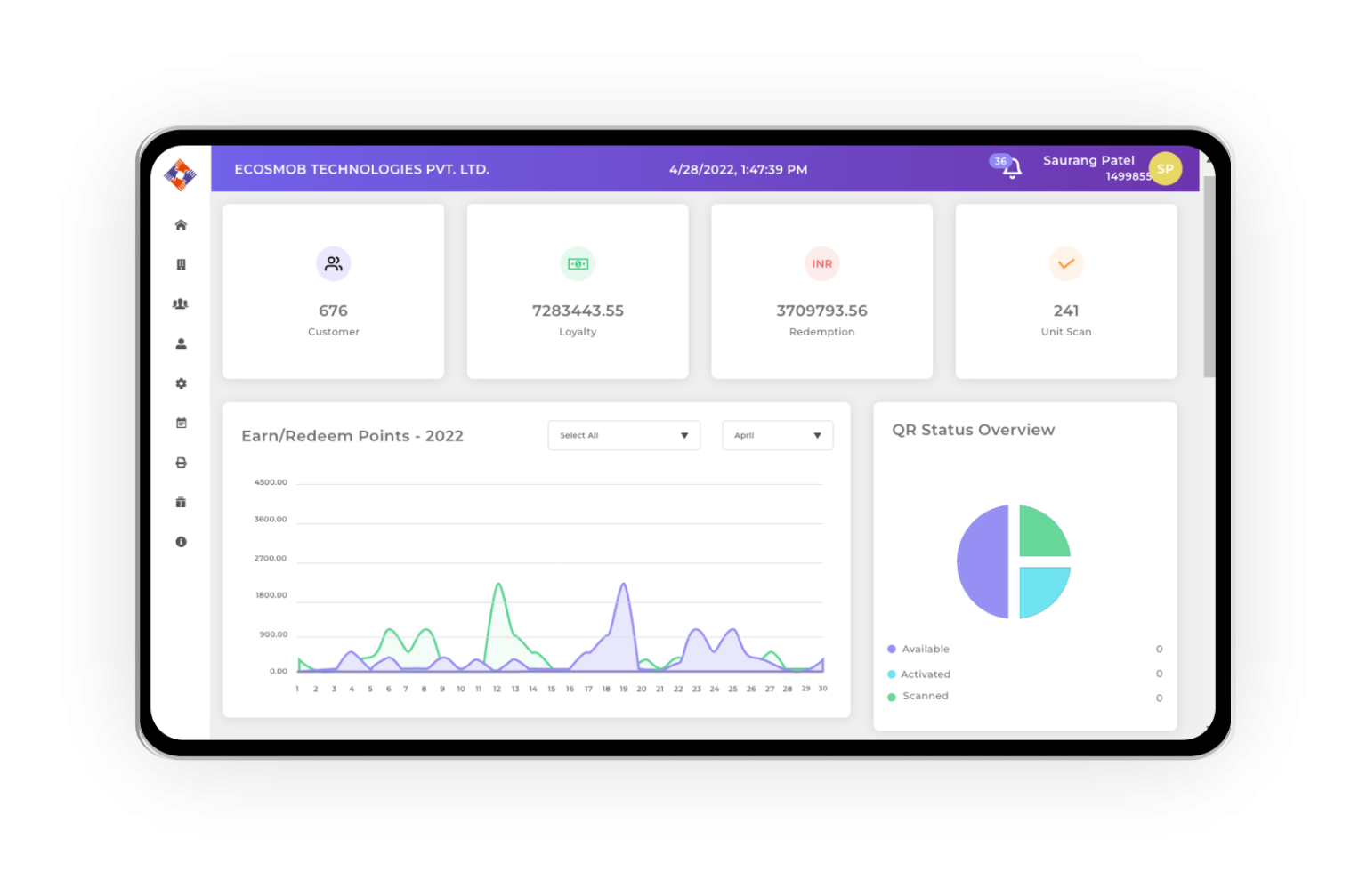Open the Select All dropdown
Viewport: 1367px width, 896px height.
tap(623, 435)
